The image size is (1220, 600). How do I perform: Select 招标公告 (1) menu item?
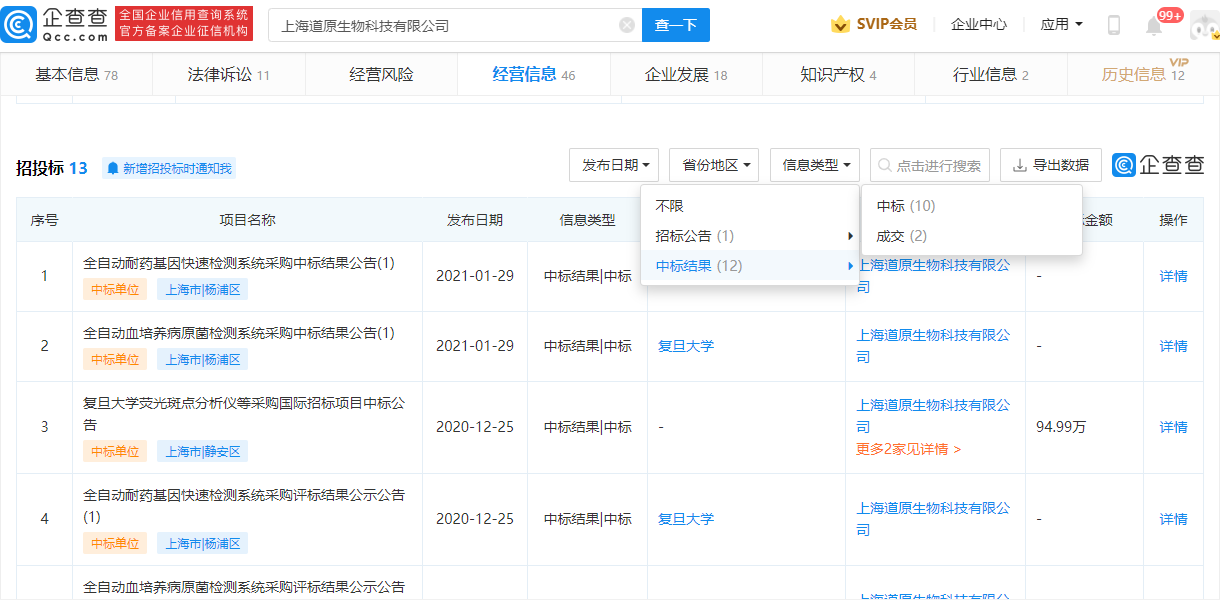750,236
